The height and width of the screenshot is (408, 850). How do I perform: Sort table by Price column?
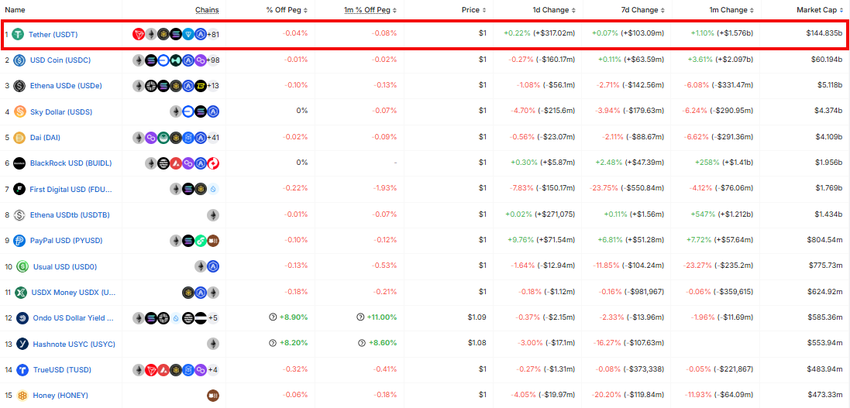pyautogui.click(x=474, y=10)
